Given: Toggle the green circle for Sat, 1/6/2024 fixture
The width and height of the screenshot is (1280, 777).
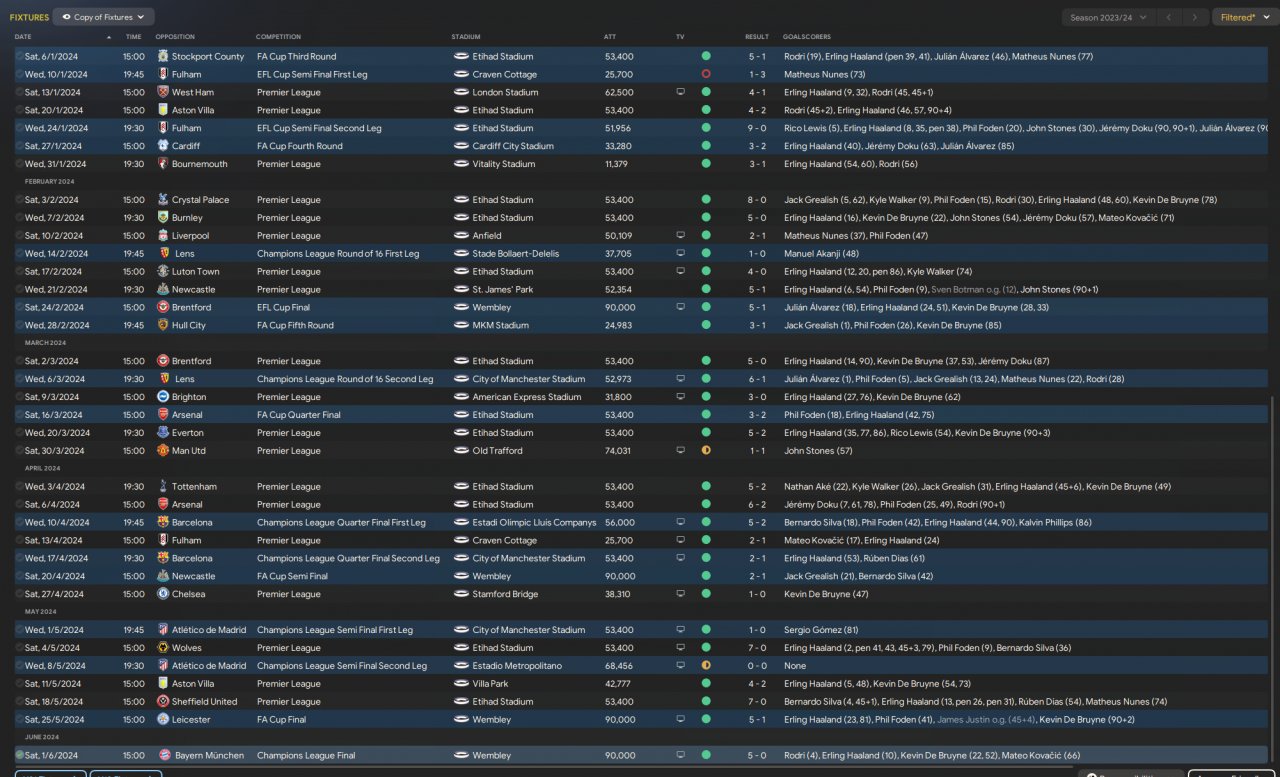Looking at the screenshot, I should [x=19, y=756].
